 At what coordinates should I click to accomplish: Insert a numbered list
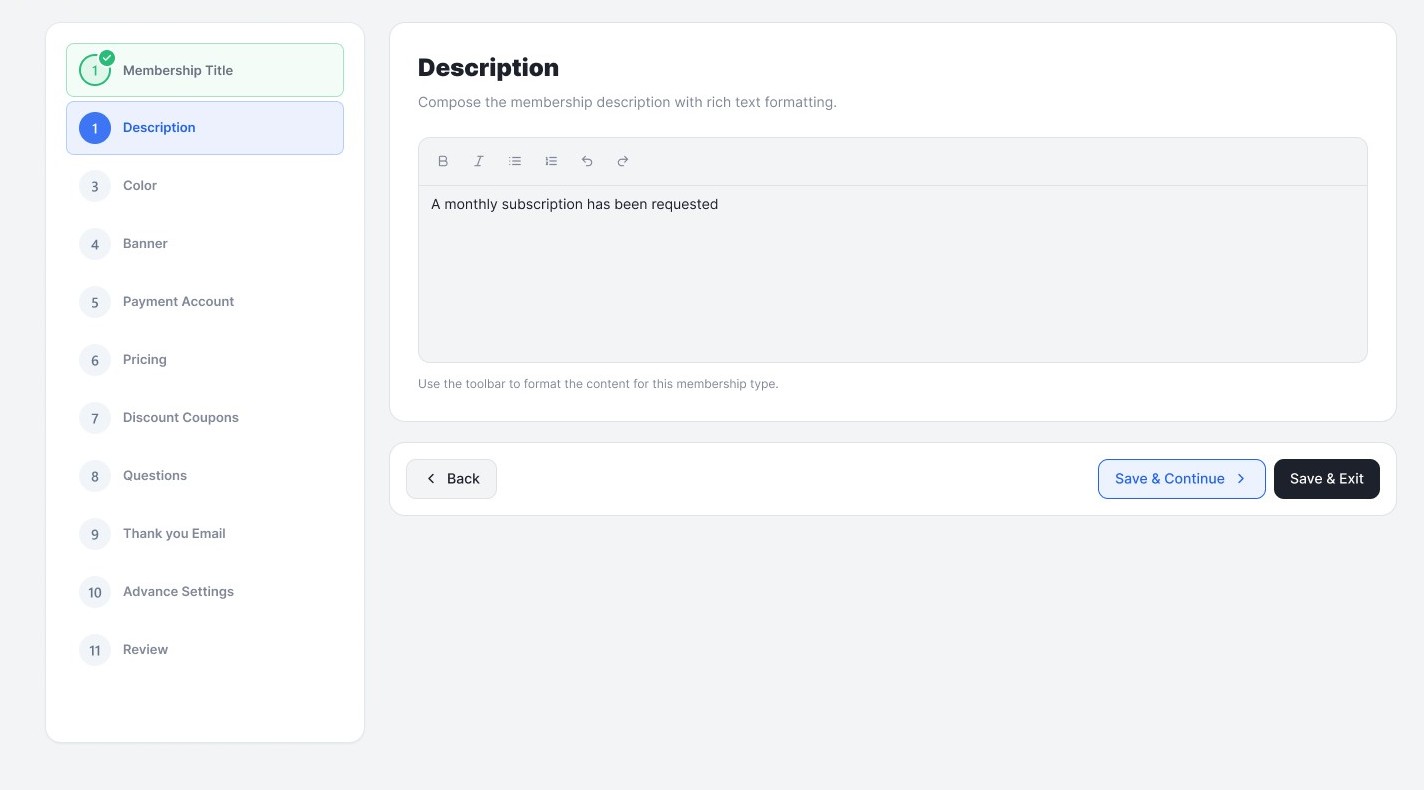(551, 161)
